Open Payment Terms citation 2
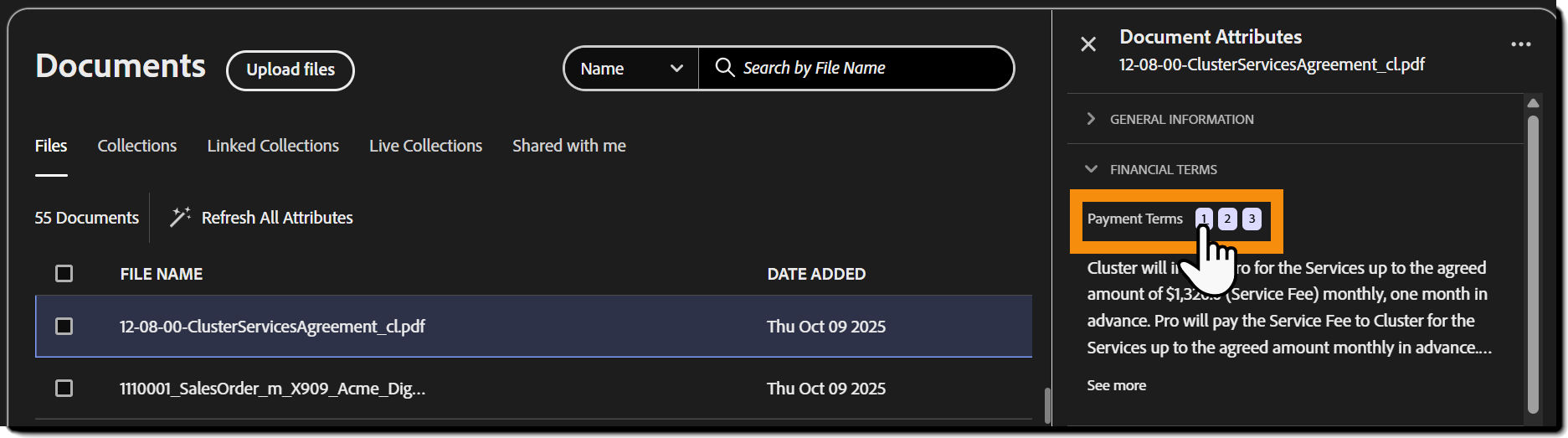 tap(1227, 219)
